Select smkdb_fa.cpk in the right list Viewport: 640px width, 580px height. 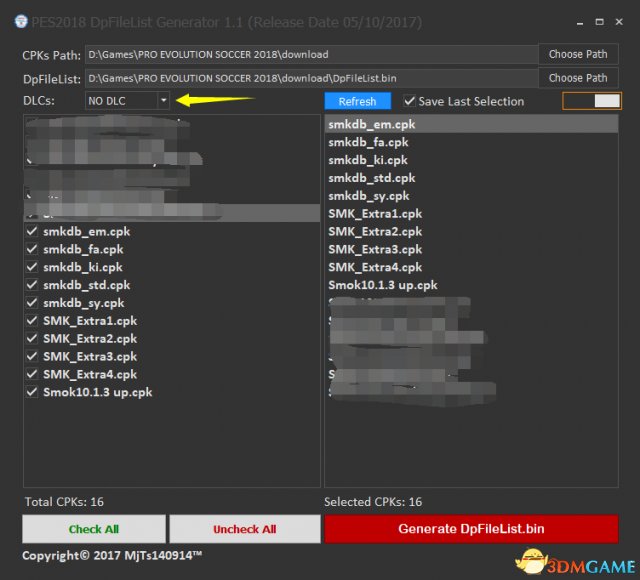471,142
